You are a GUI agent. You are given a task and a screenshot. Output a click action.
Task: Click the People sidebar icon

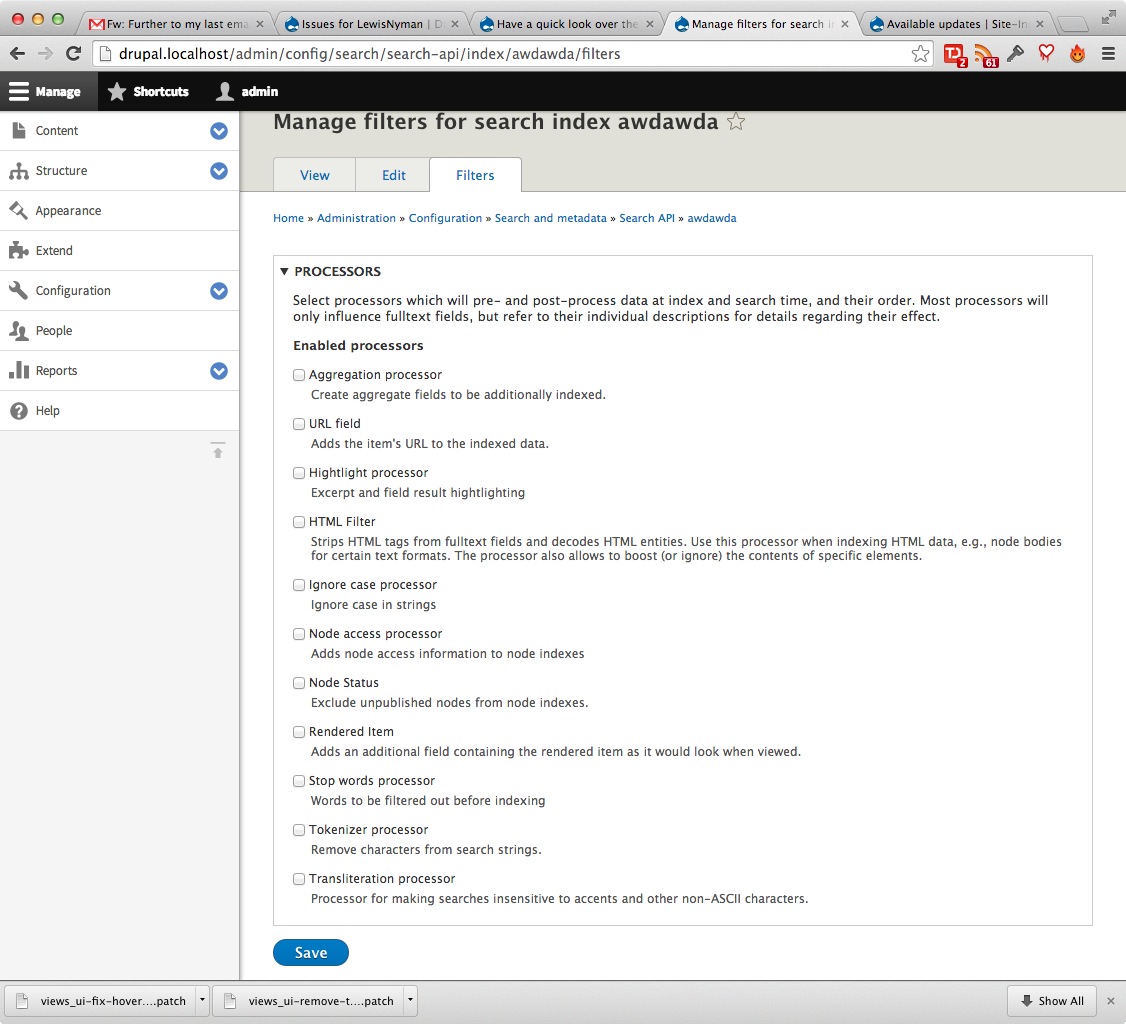[x=19, y=330]
